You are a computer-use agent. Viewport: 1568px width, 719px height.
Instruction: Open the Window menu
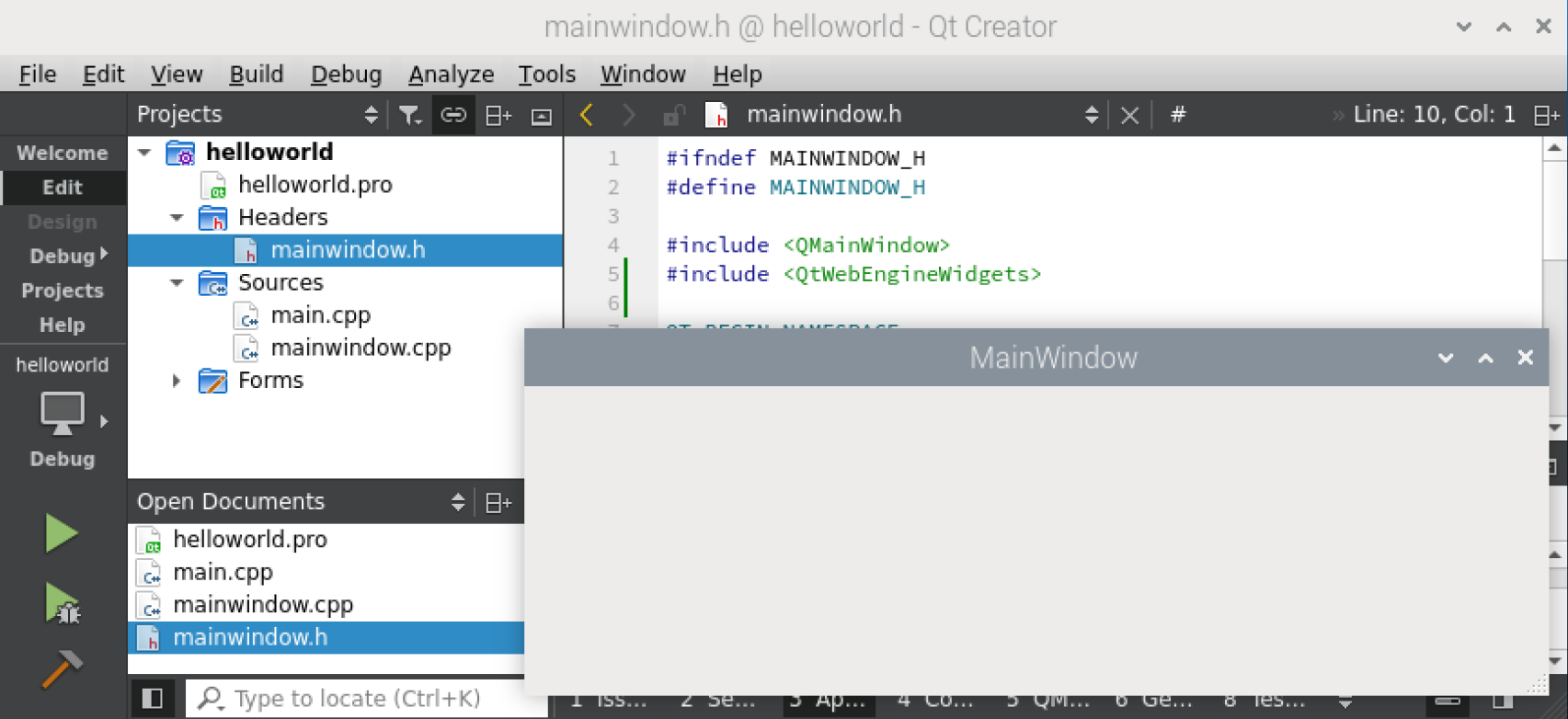643,74
